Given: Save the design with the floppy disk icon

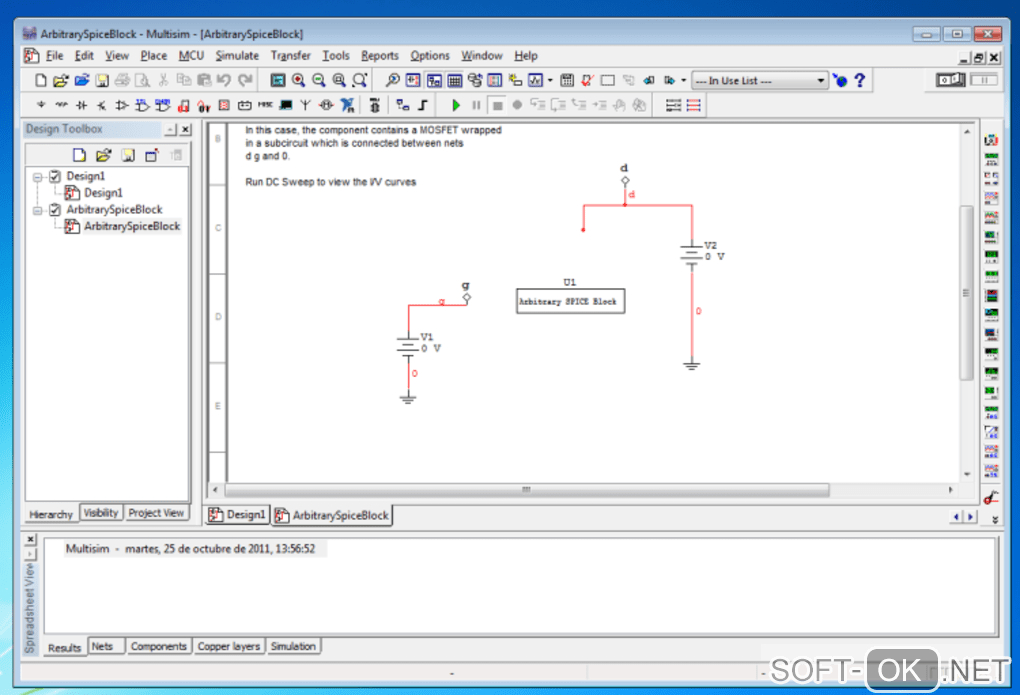Looking at the screenshot, I should tap(102, 81).
